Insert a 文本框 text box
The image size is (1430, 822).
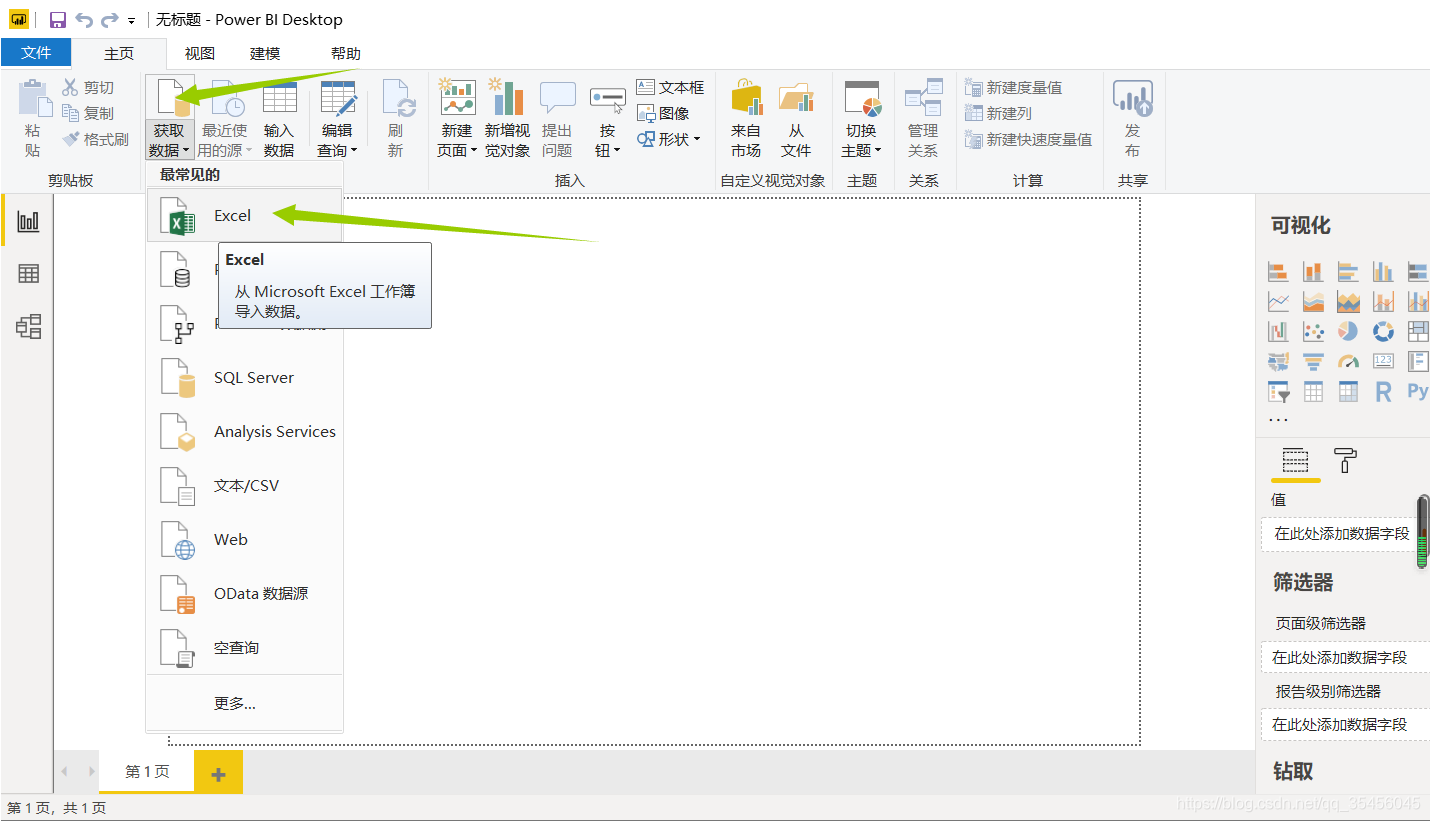point(670,88)
